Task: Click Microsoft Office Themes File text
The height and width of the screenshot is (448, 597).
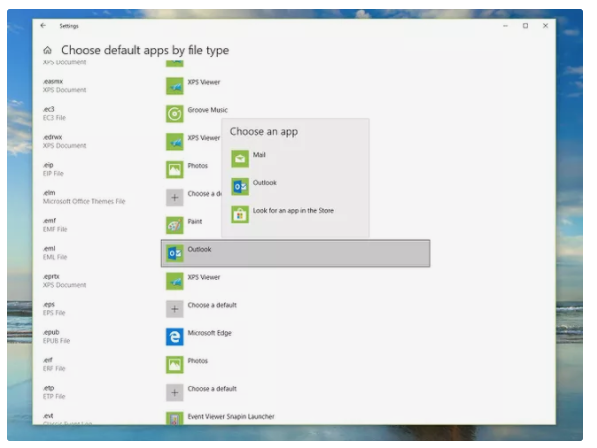Action: 84,201
